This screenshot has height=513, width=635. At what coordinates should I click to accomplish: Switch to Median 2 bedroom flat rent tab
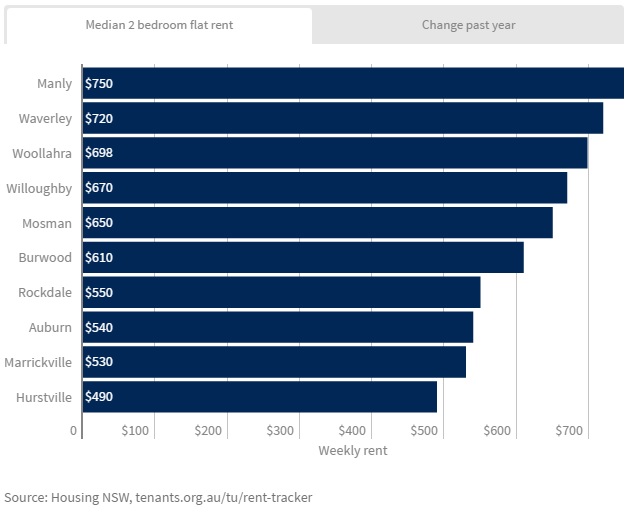[x=159, y=25]
